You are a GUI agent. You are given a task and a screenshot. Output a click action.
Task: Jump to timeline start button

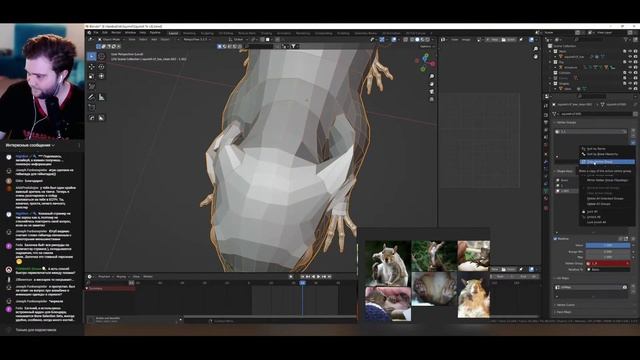pos(302,277)
